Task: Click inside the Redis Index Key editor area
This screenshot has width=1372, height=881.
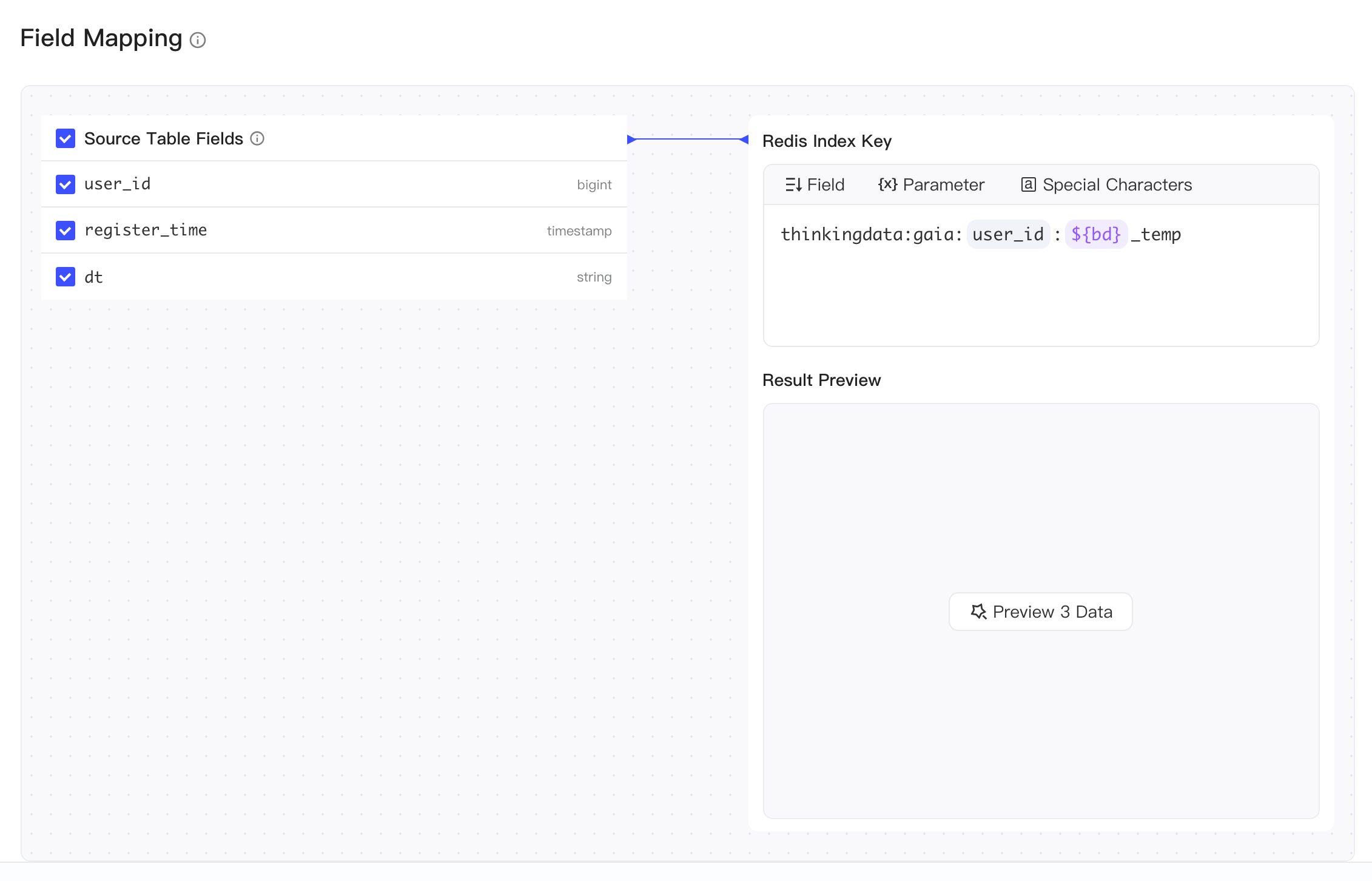Action: pos(1041,275)
